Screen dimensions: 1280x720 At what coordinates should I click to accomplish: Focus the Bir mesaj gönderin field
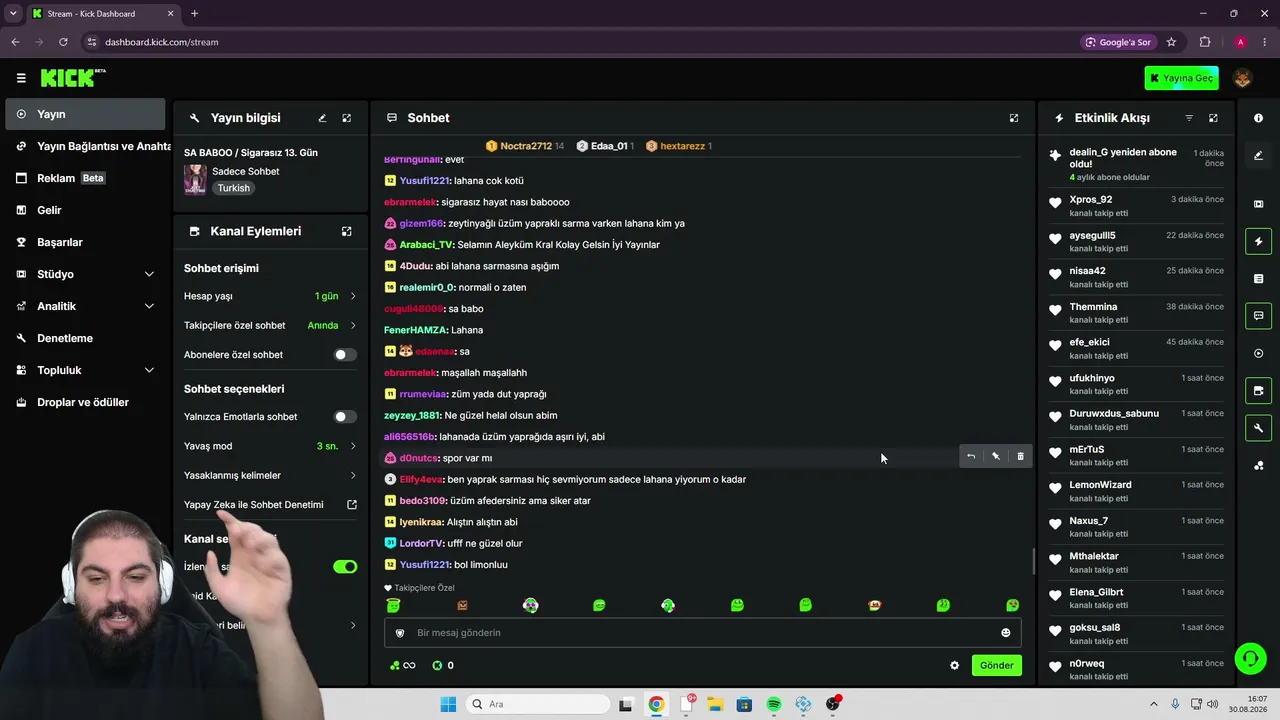(x=703, y=632)
